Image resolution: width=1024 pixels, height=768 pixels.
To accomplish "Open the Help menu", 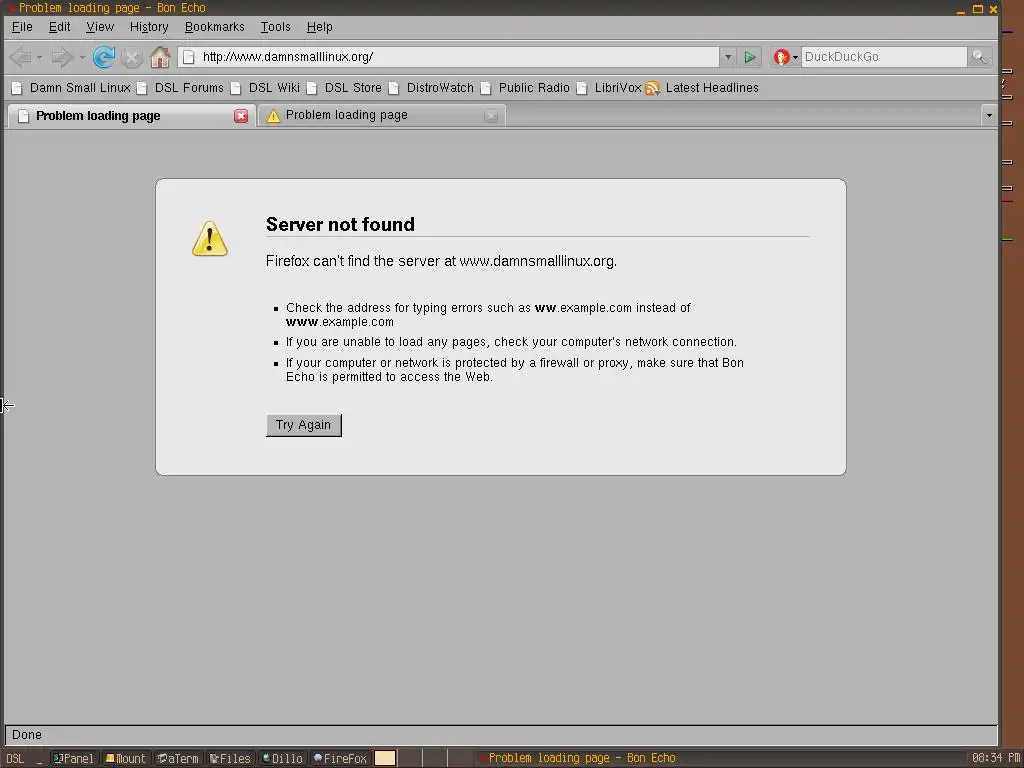I will (x=319, y=27).
